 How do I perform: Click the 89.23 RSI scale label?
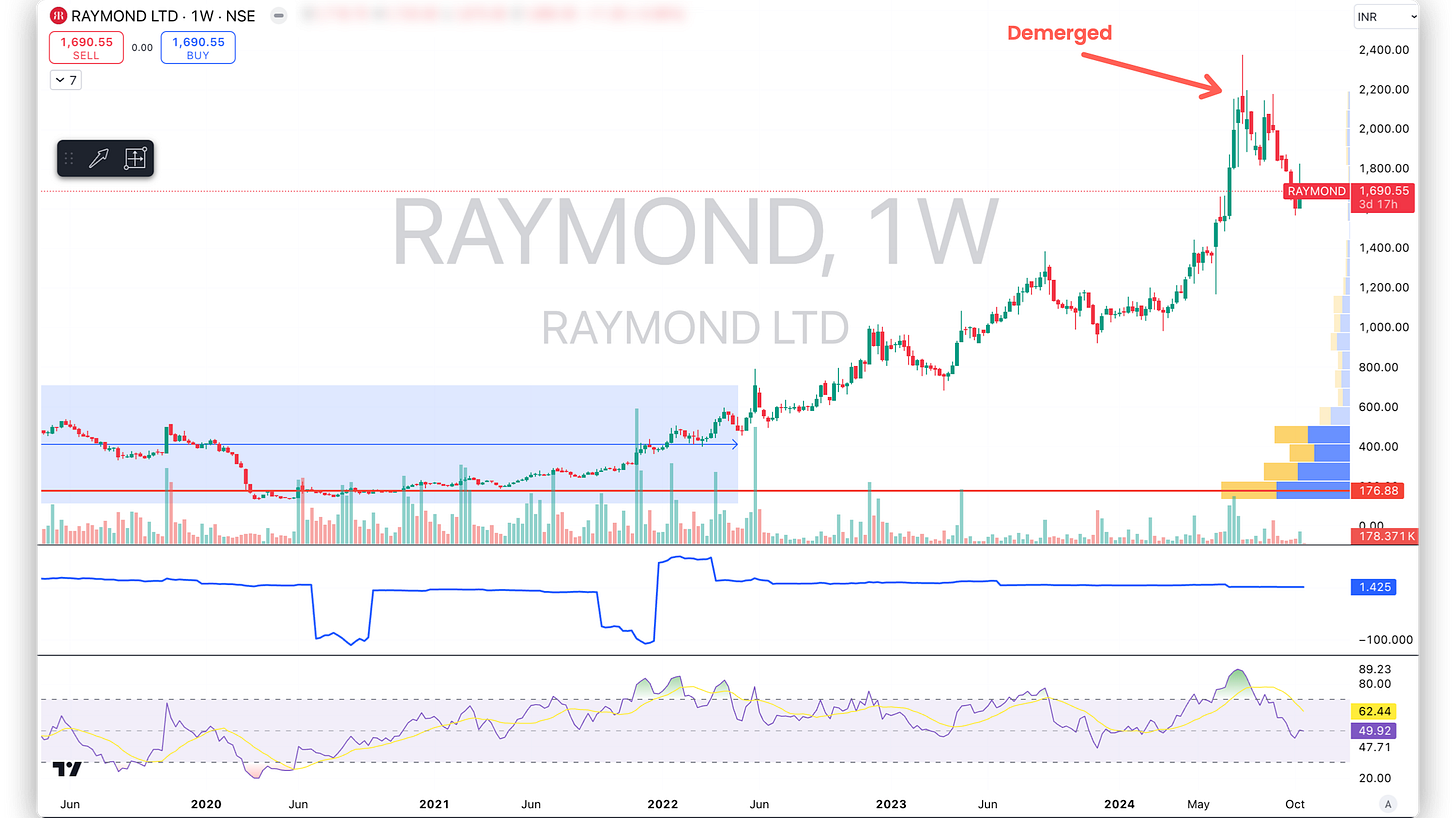[x=1376, y=669]
